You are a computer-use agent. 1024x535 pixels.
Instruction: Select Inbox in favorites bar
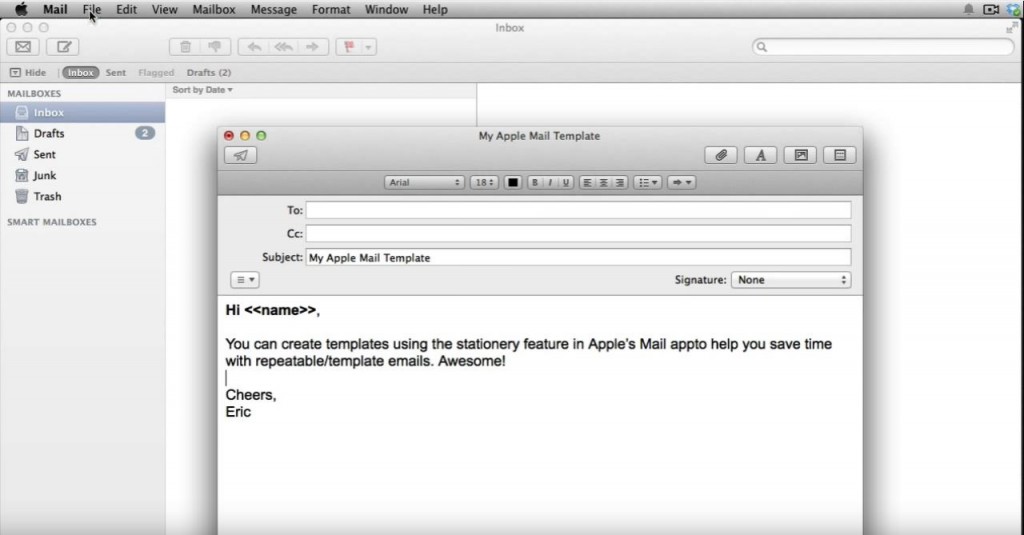80,73
